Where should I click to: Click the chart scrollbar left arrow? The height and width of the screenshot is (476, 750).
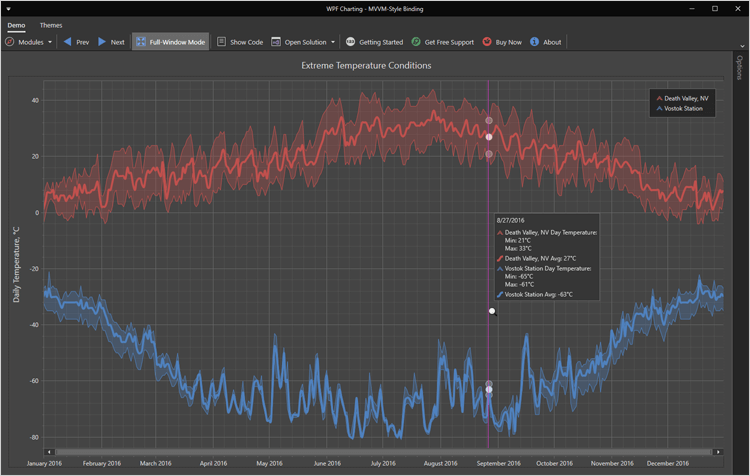point(49,452)
